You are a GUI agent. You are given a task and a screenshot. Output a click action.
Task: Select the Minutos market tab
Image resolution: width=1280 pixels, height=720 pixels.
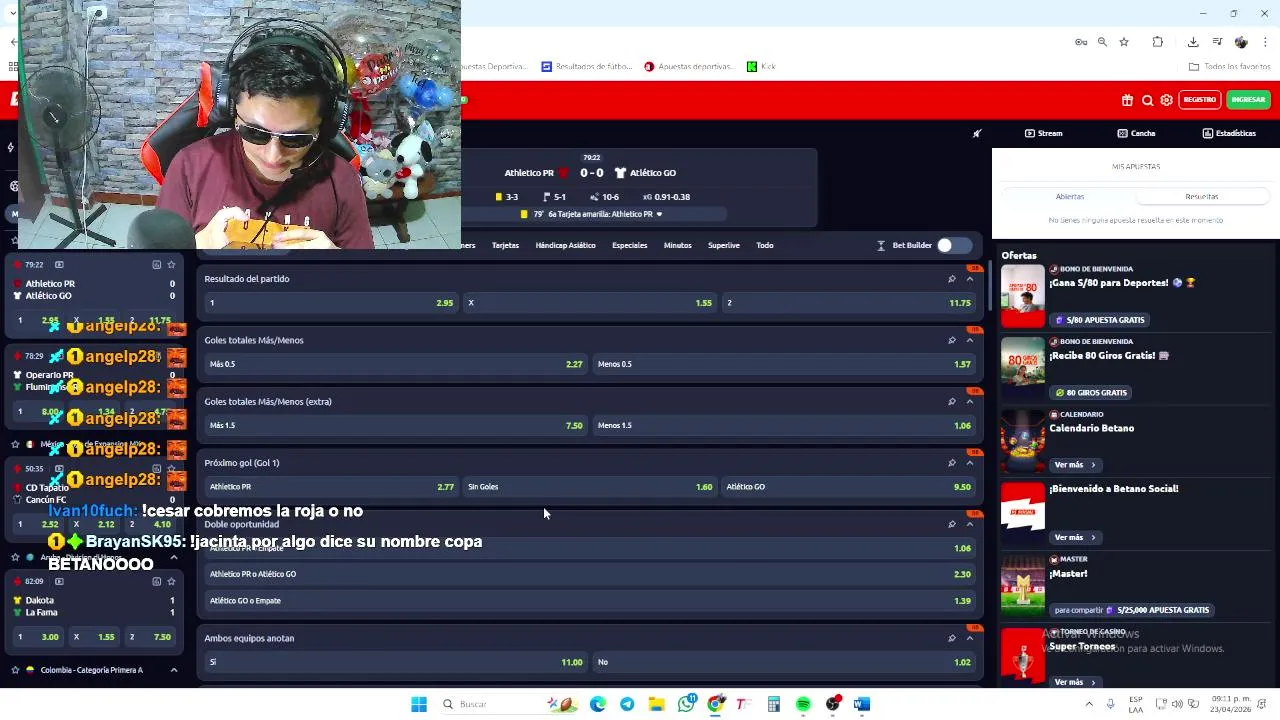[677, 245]
